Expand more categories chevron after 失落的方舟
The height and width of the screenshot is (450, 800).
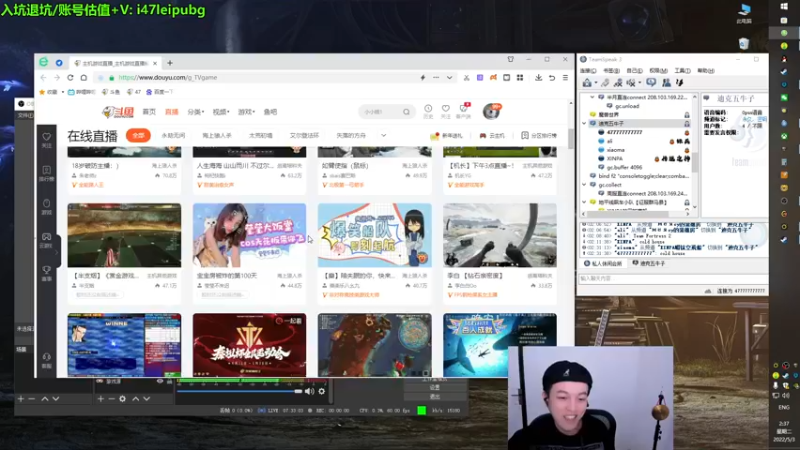click(384, 136)
